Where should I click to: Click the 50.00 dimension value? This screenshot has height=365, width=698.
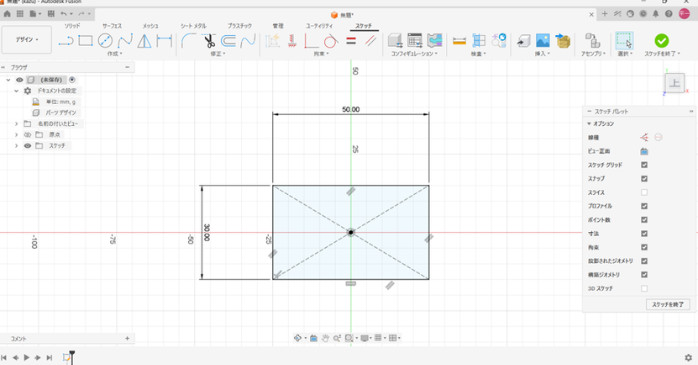click(x=351, y=110)
